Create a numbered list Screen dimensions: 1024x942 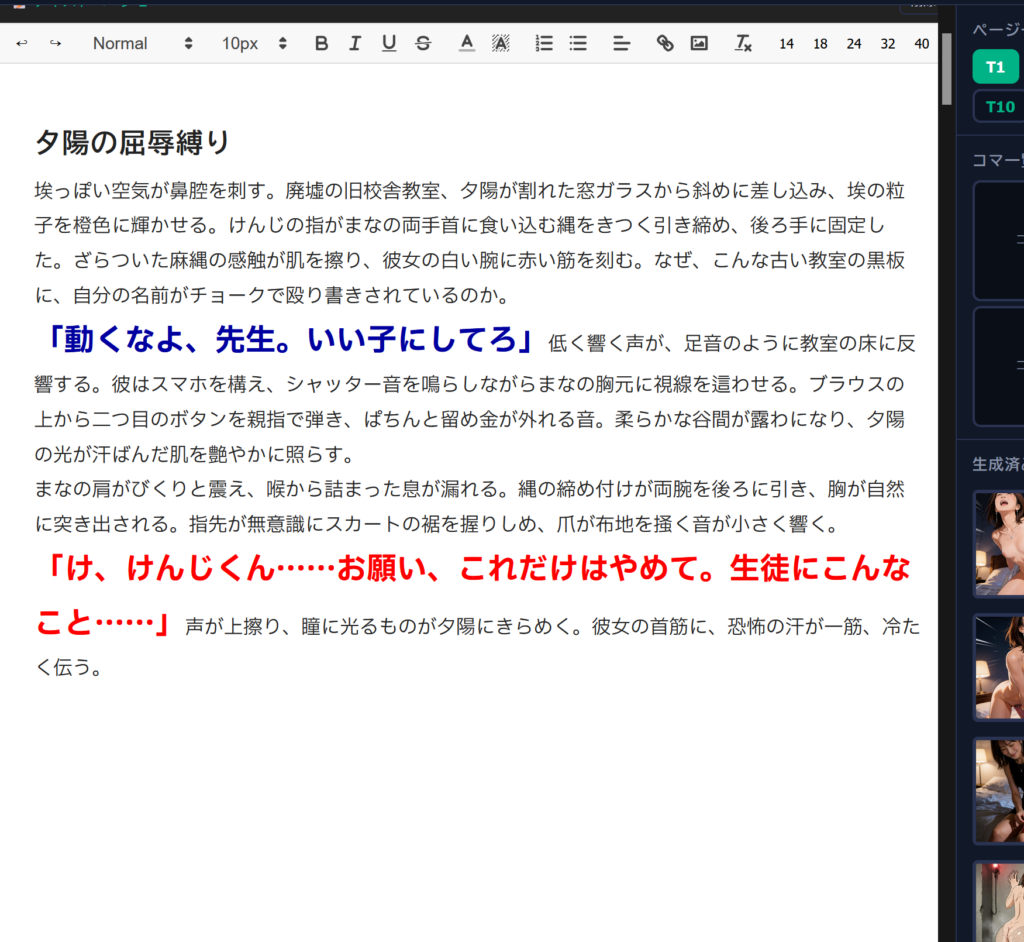click(544, 43)
